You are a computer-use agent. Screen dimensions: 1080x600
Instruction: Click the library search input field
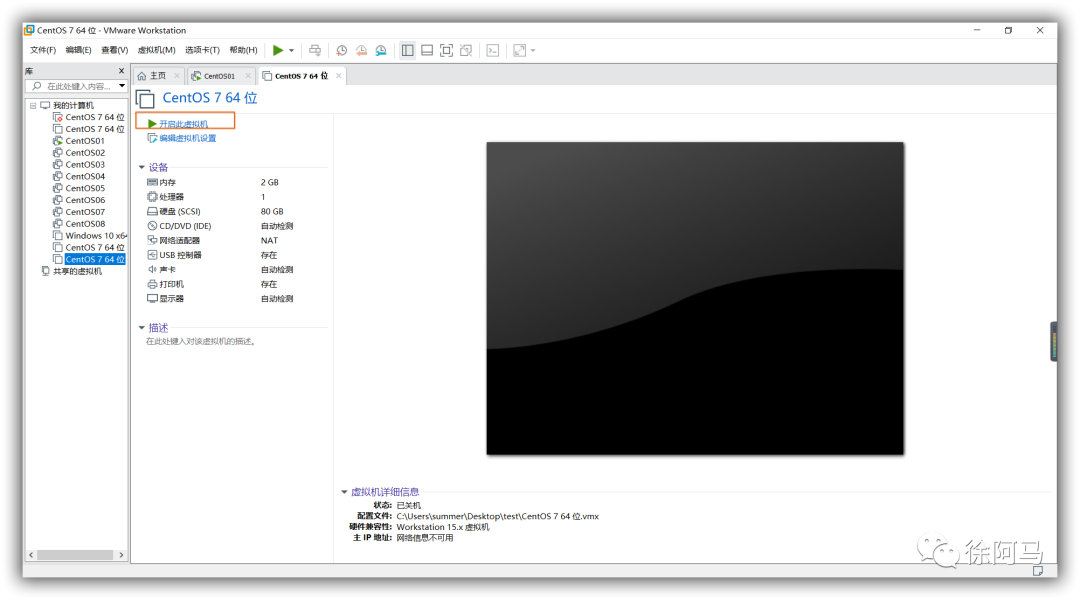[x=79, y=86]
